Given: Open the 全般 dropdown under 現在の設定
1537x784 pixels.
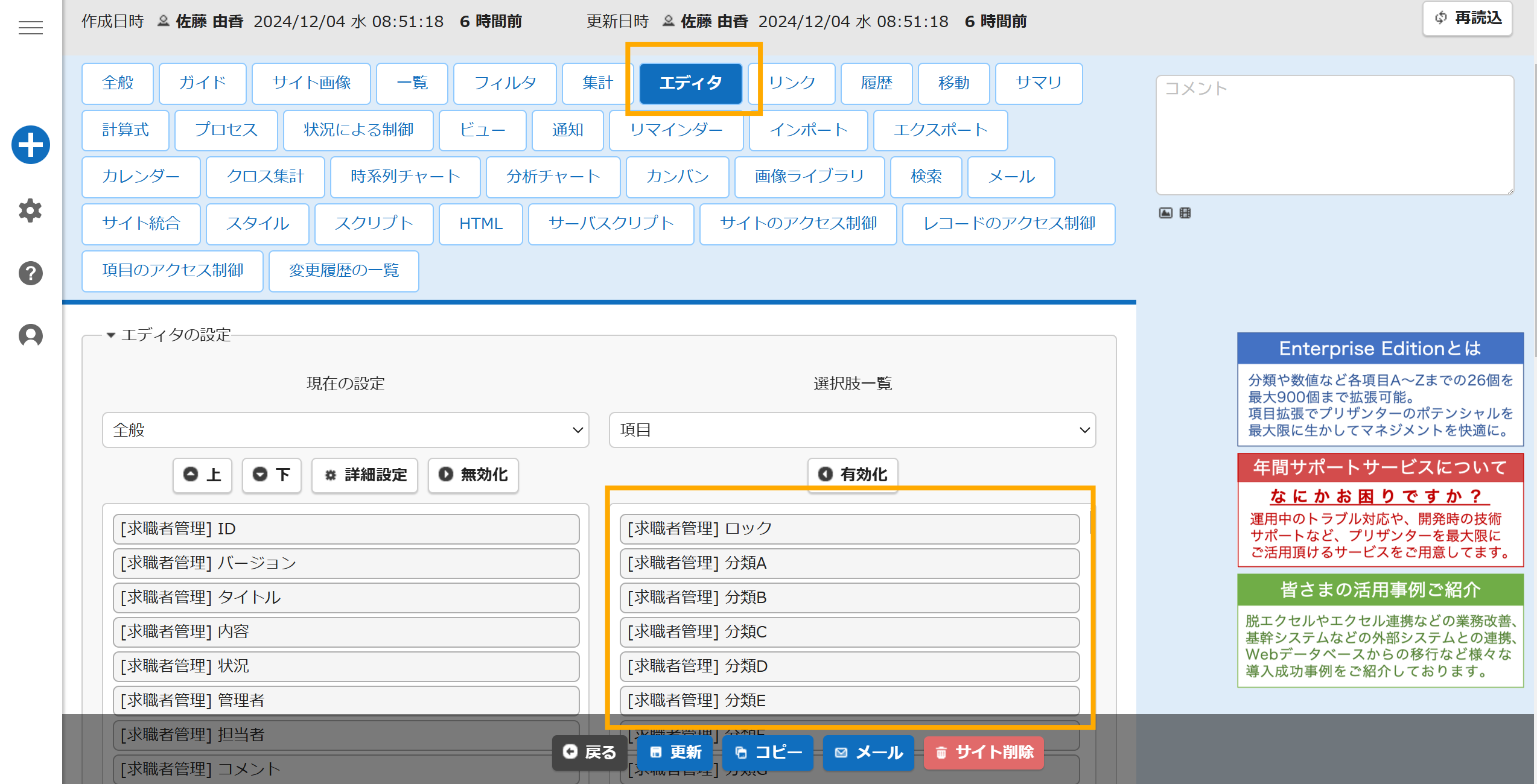Looking at the screenshot, I should tap(345, 430).
